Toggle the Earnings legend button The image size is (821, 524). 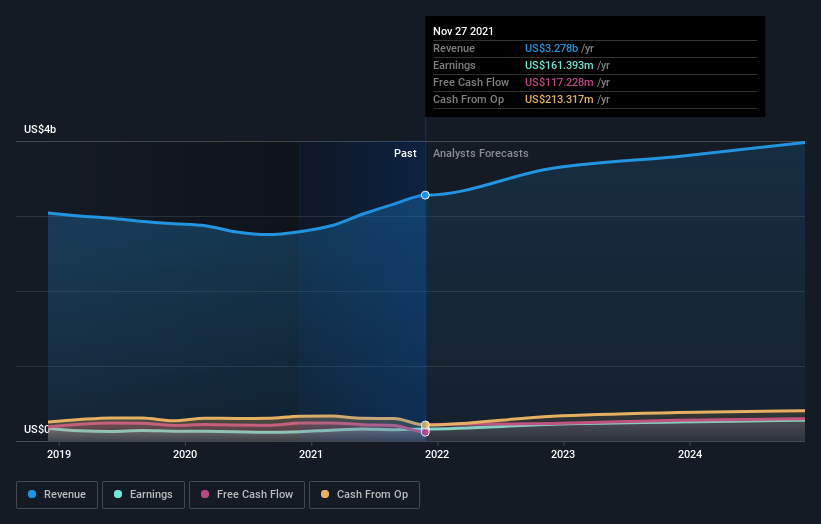click(143, 495)
